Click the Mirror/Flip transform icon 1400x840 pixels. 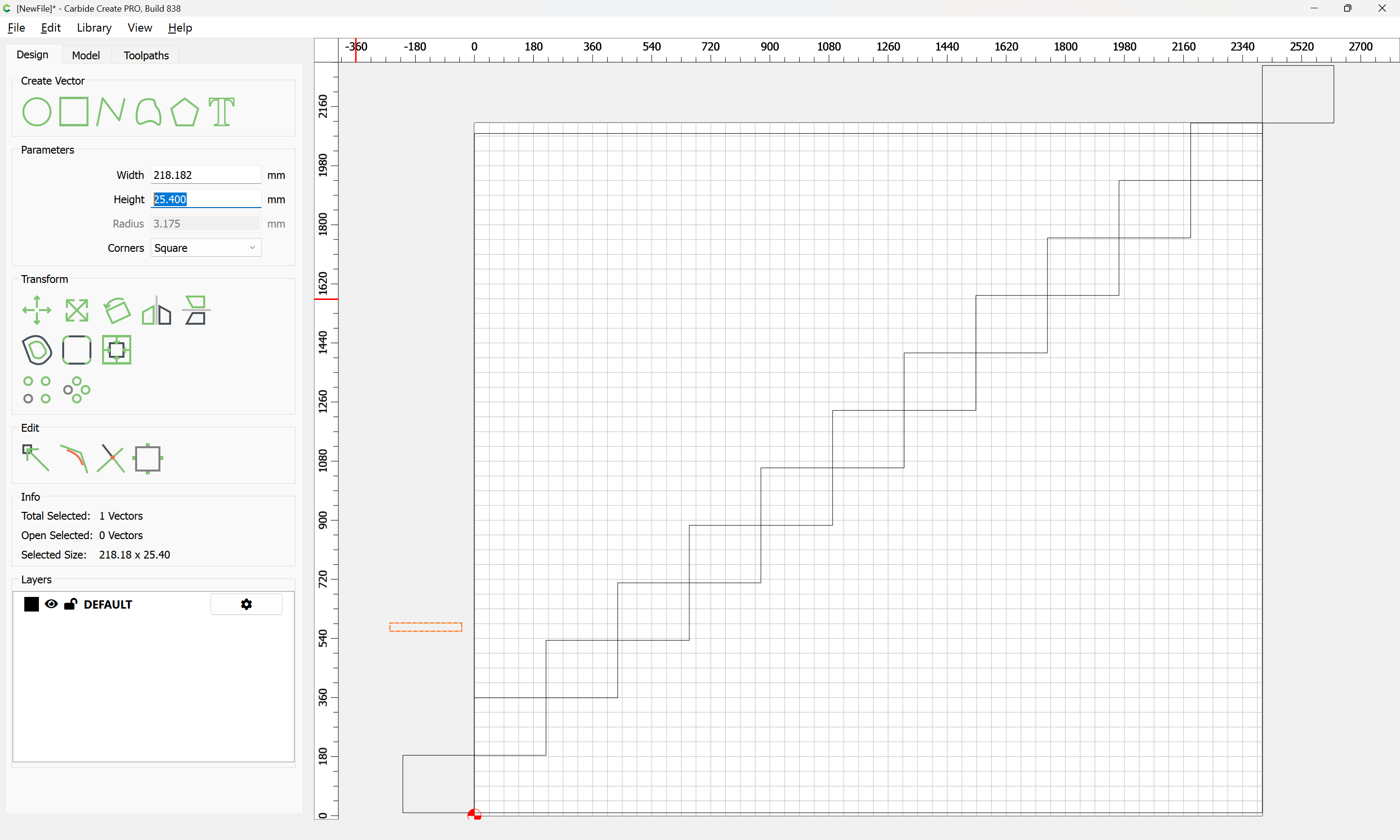(157, 310)
